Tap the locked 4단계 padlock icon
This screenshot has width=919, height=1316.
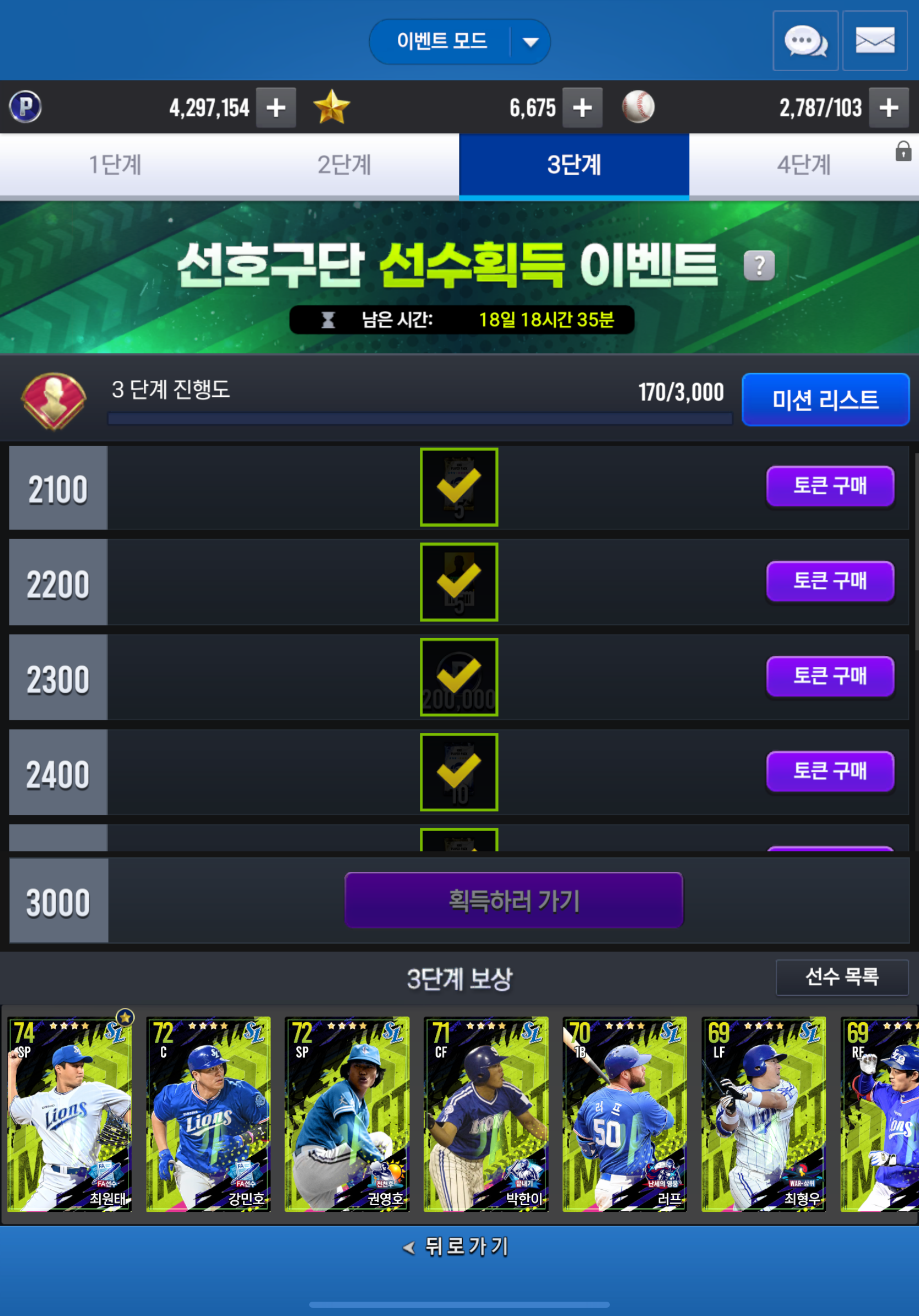click(x=904, y=151)
